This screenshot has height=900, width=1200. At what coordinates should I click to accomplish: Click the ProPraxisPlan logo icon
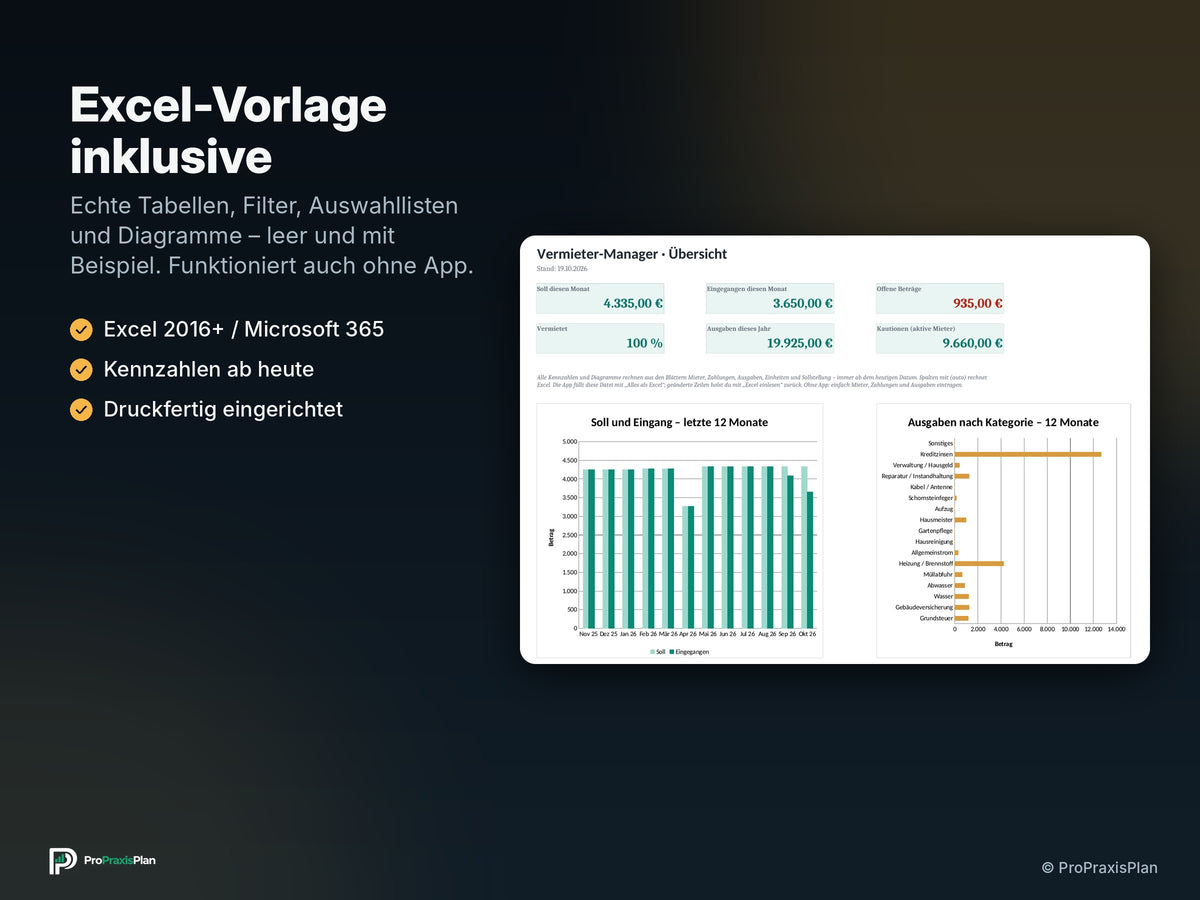(63, 861)
